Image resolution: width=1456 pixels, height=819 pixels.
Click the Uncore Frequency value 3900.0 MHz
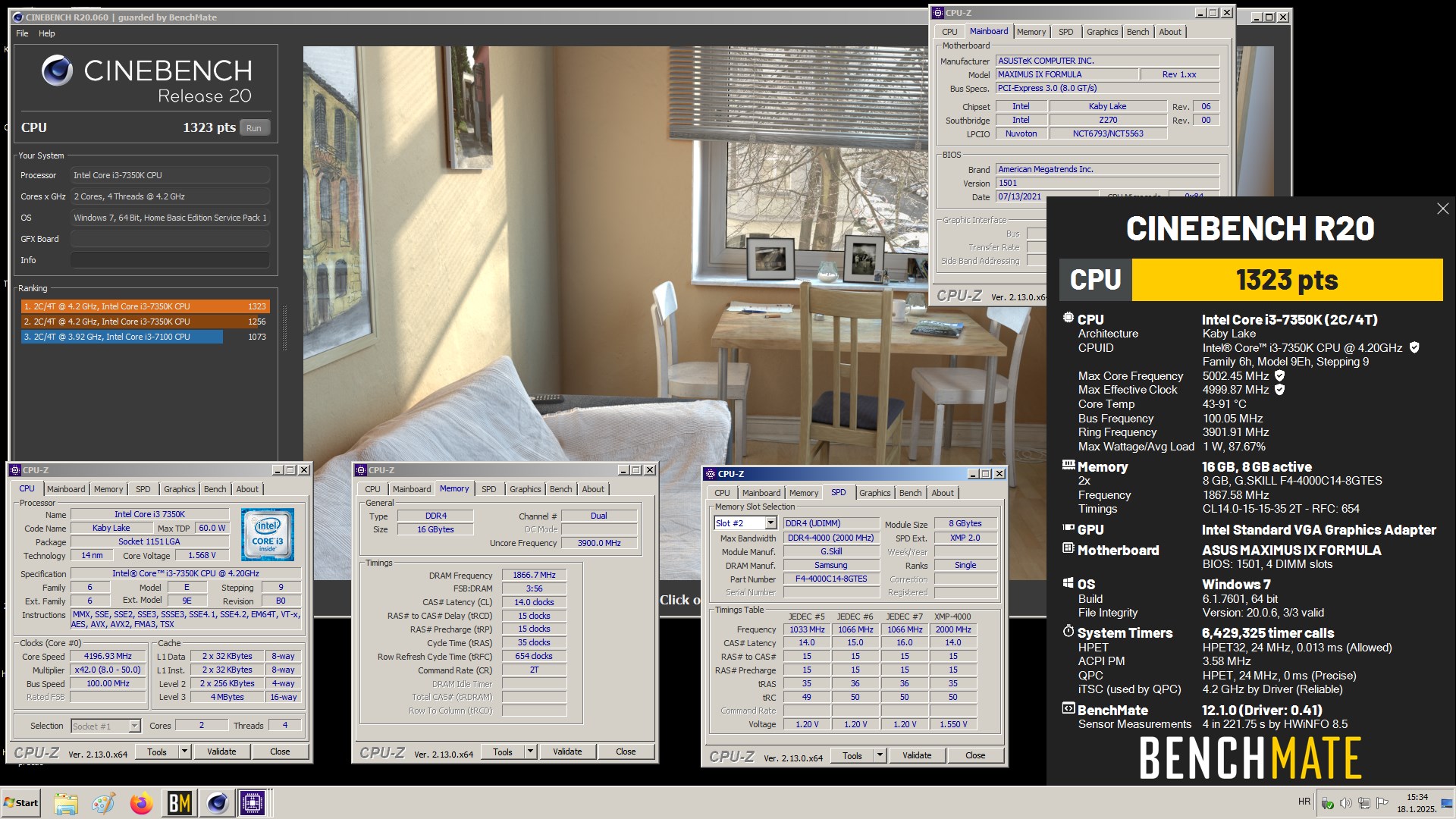tap(599, 543)
